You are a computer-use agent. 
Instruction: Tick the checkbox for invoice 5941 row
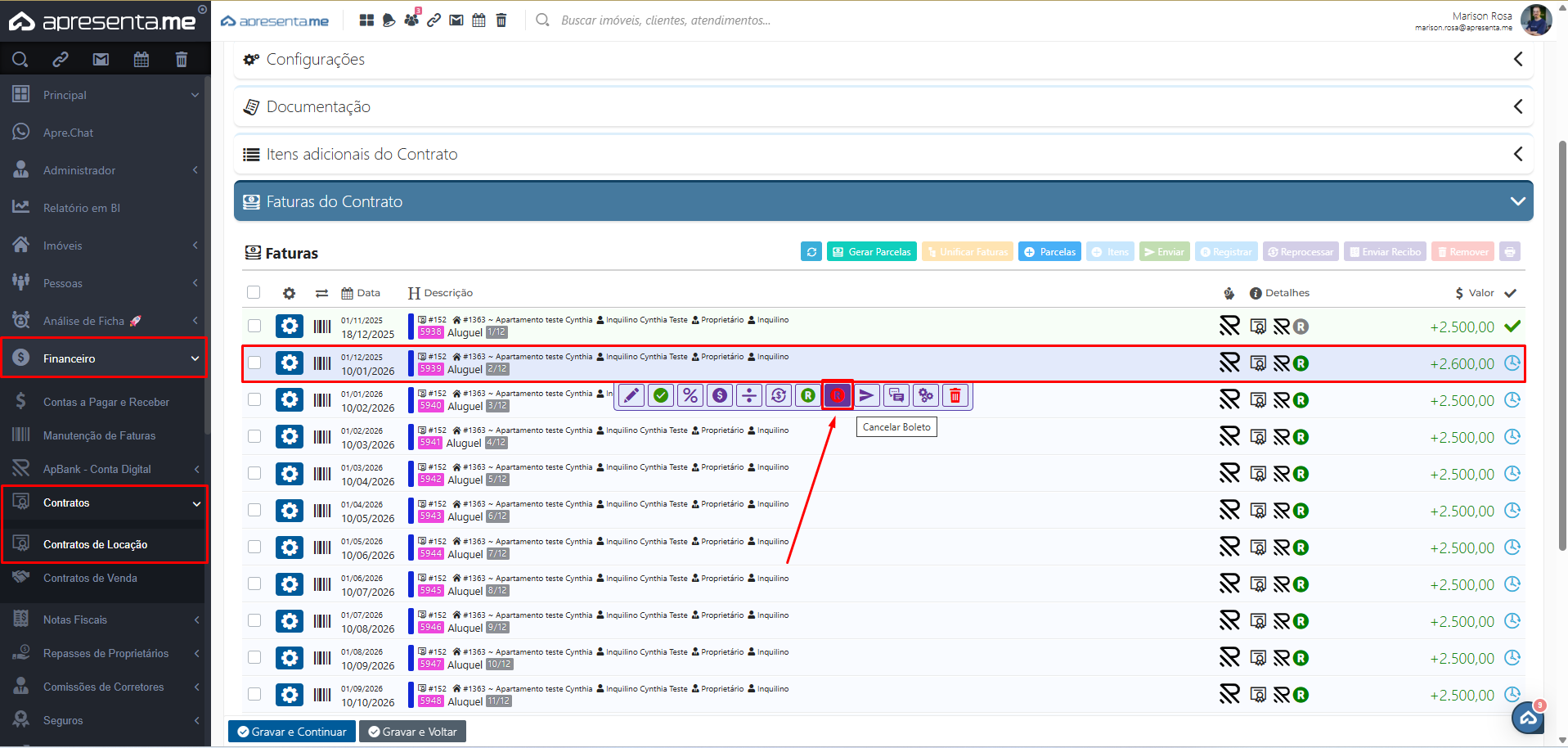[x=254, y=437]
